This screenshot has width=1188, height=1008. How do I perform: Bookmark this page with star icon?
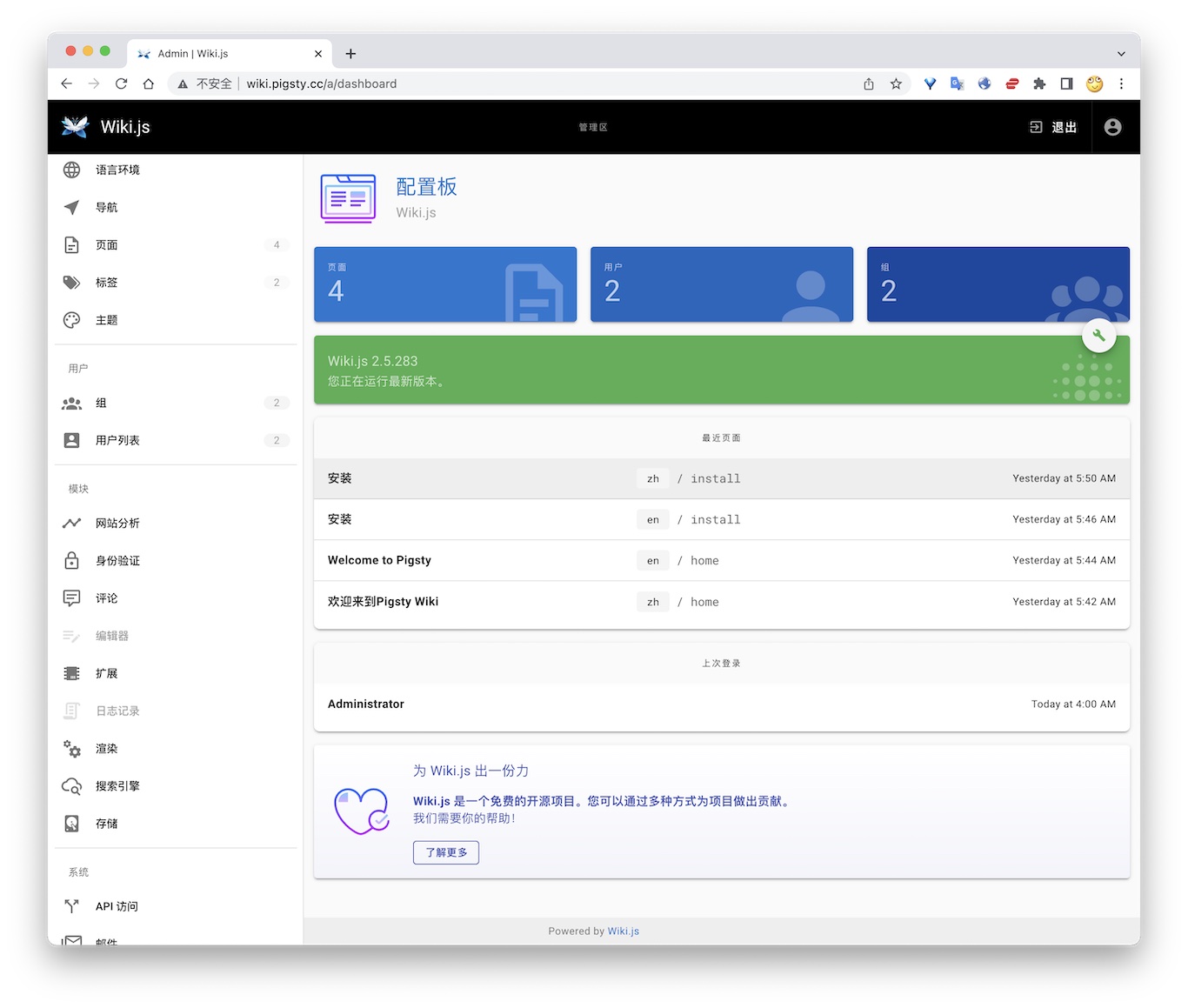[x=896, y=83]
